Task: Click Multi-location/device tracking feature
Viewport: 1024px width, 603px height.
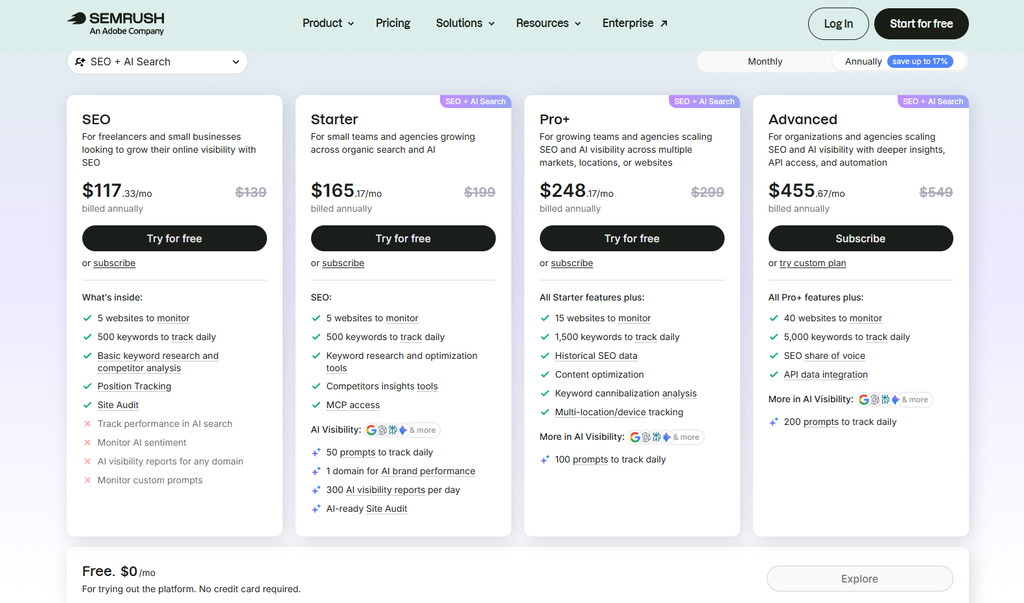Action: 618,412
